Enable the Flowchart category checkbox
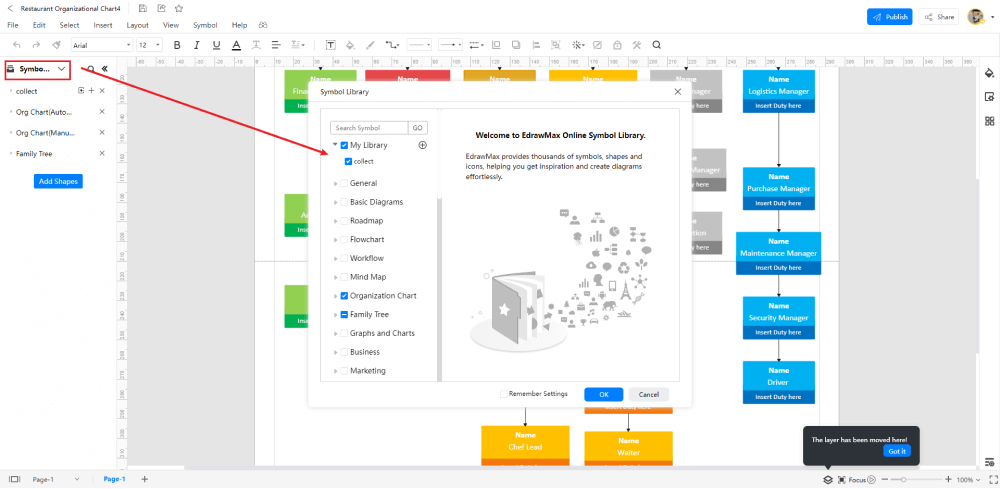This screenshot has height=489, width=1000. click(344, 240)
